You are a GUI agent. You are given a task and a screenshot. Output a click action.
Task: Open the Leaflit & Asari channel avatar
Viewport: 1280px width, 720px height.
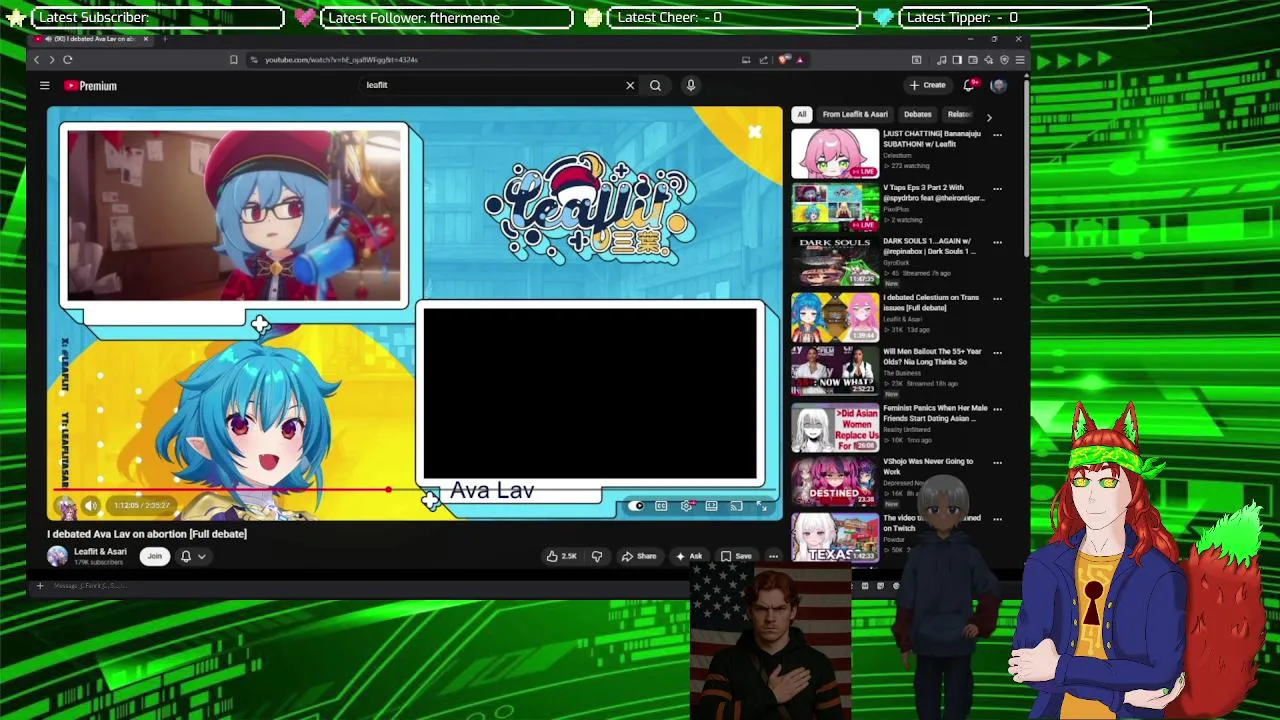tap(57, 556)
